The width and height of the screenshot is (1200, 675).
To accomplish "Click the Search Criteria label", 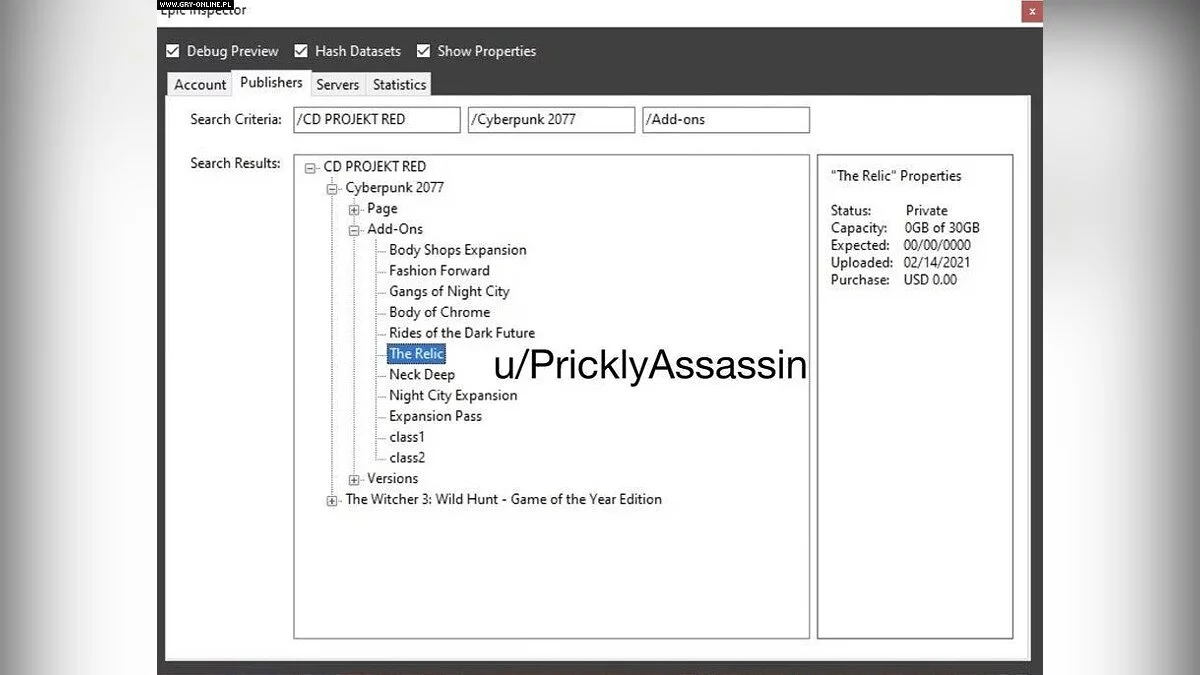I will click(x=236, y=120).
